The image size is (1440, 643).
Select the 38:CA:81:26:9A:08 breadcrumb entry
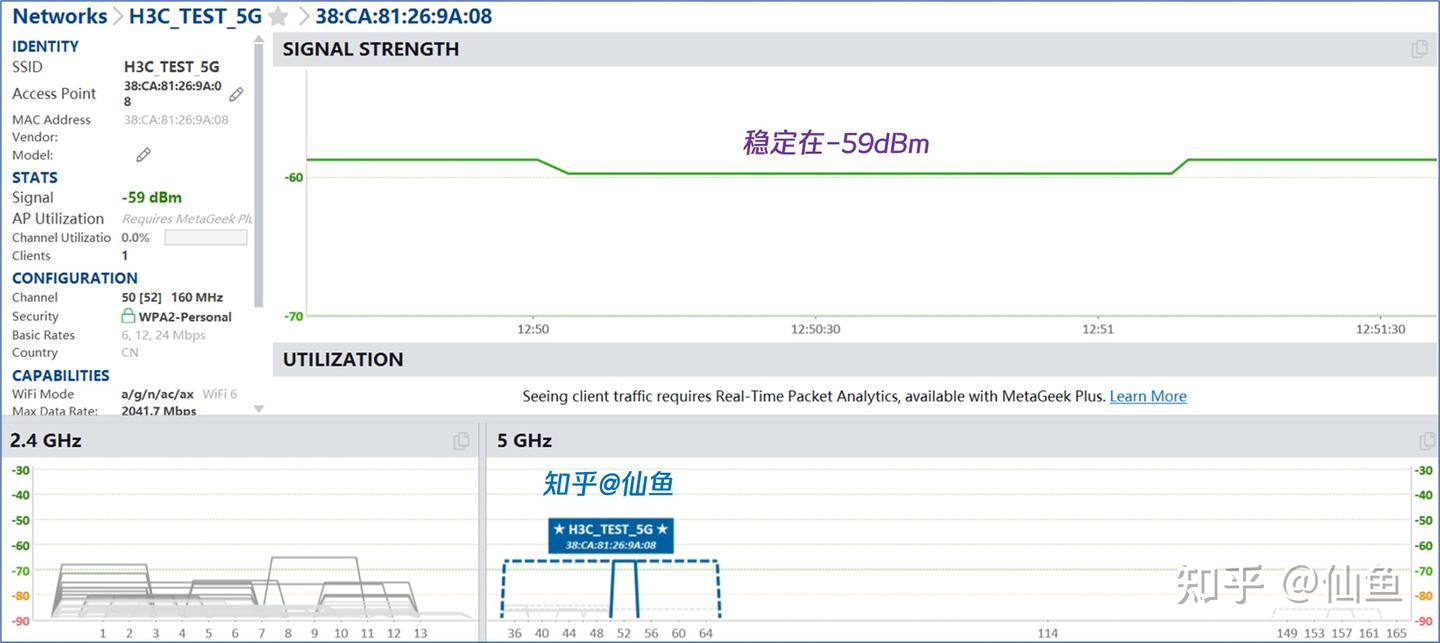[x=403, y=16]
